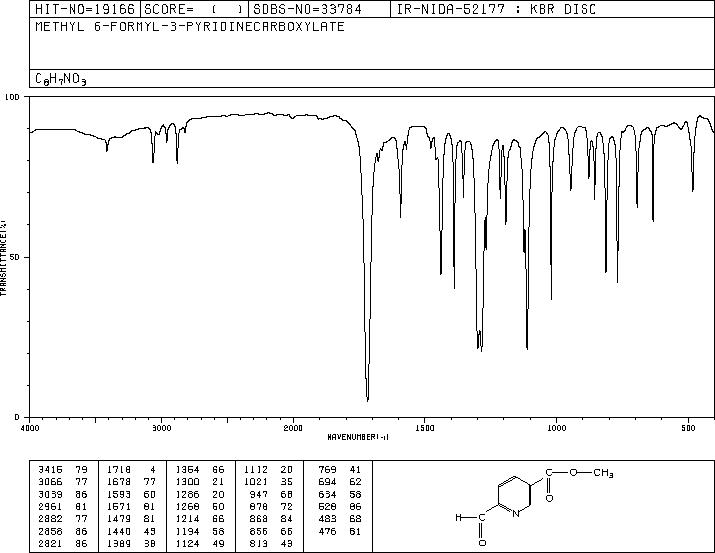Click the SDBS-NO=33784 header cell
Image resolution: width=715 pixels, height=553 pixels.
319,9
